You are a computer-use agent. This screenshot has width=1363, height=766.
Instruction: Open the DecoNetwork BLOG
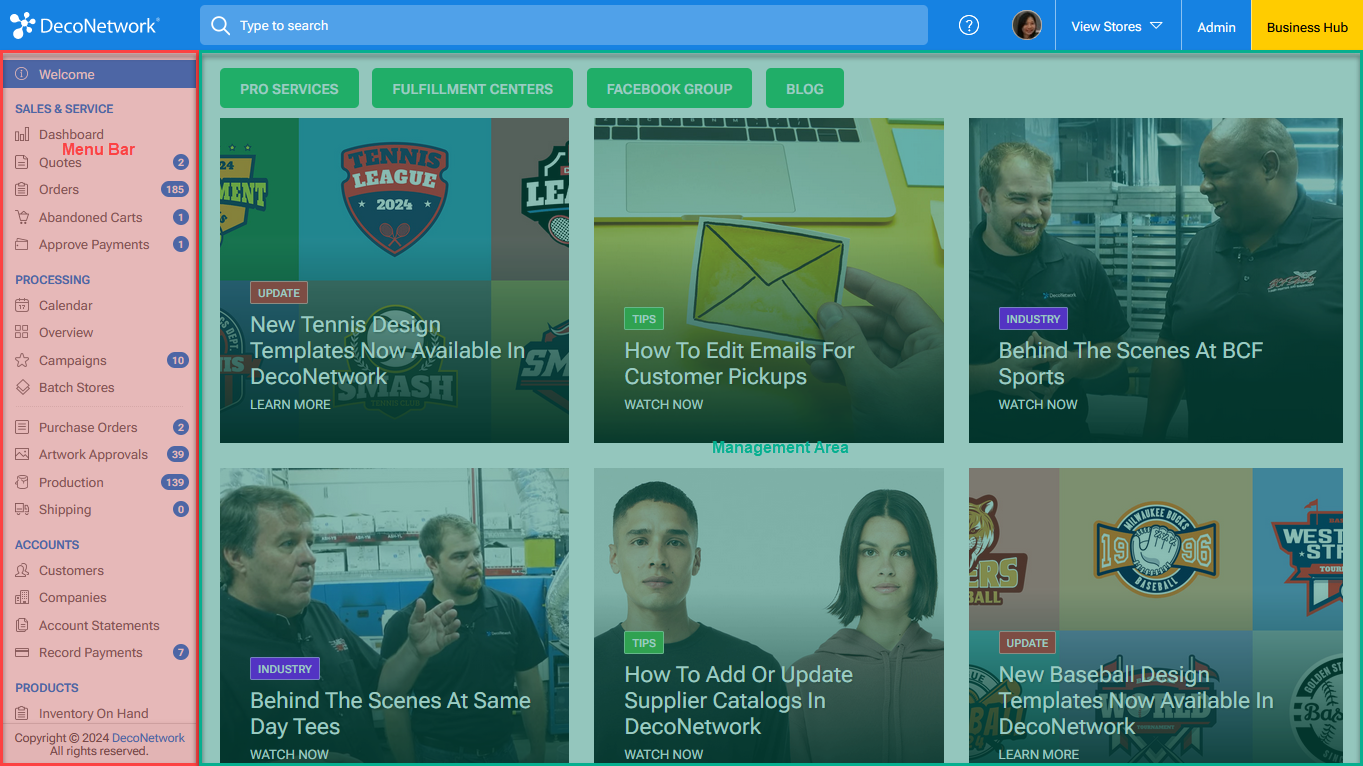coord(804,88)
